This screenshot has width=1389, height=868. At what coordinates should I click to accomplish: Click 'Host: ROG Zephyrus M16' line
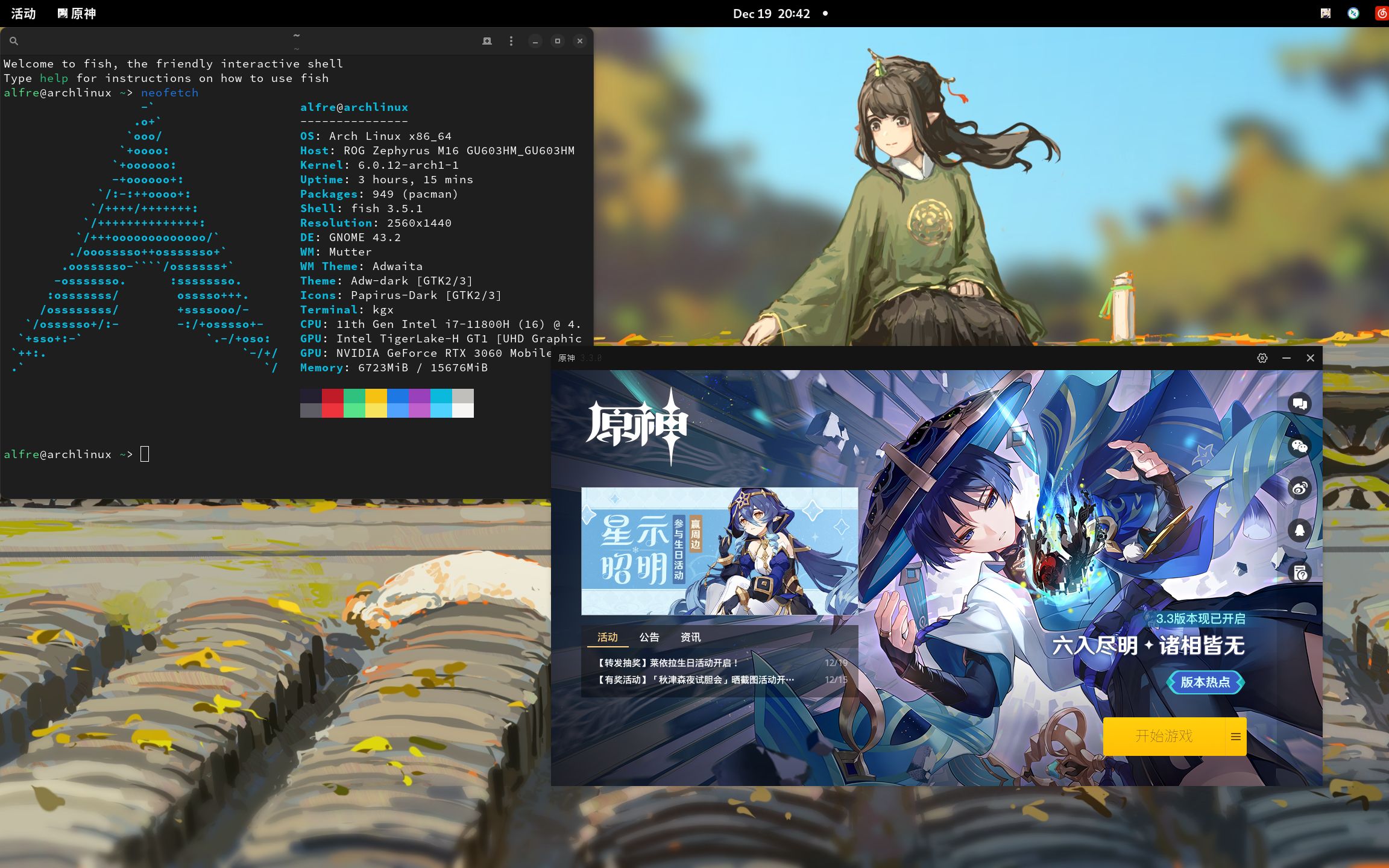click(x=438, y=150)
